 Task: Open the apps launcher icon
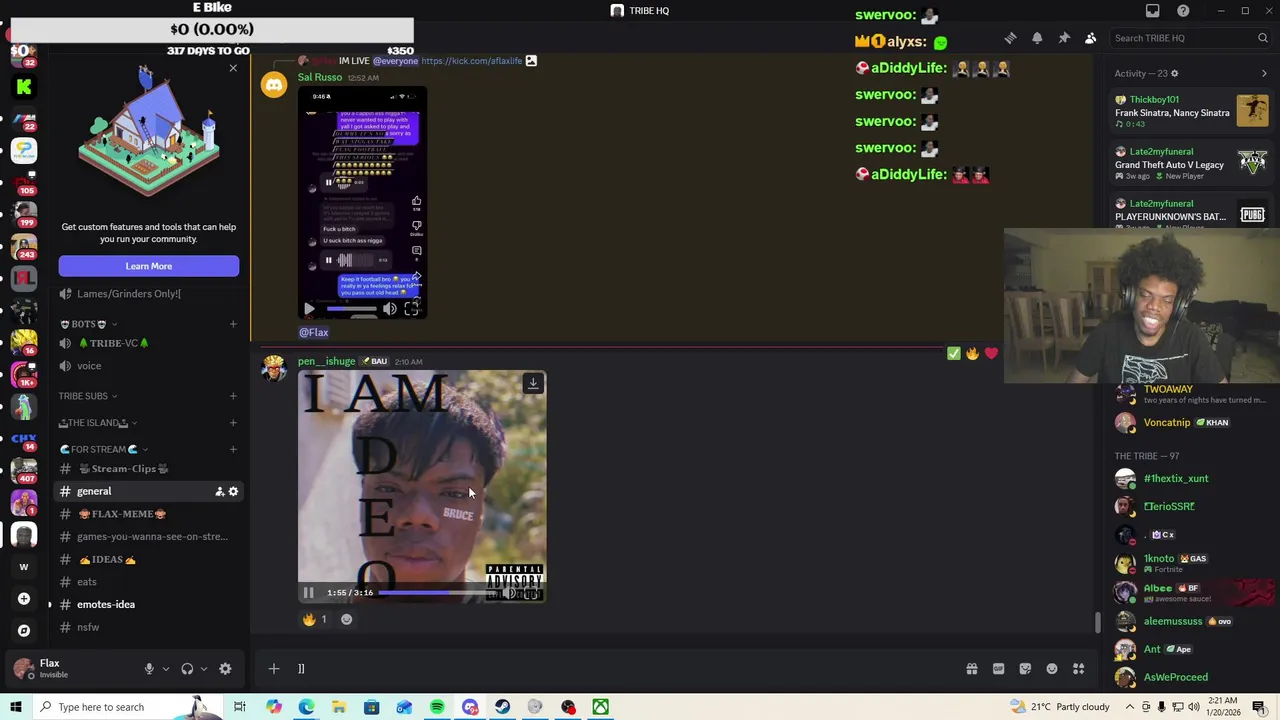[1079, 669]
